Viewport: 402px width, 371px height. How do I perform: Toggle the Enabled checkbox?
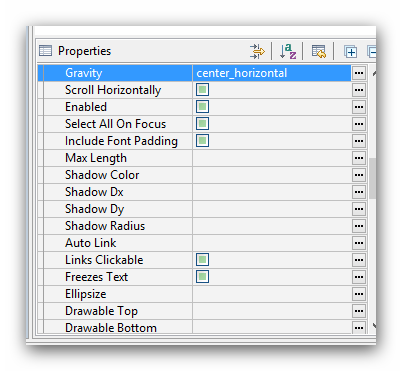pyautogui.click(x=202, y=107)
